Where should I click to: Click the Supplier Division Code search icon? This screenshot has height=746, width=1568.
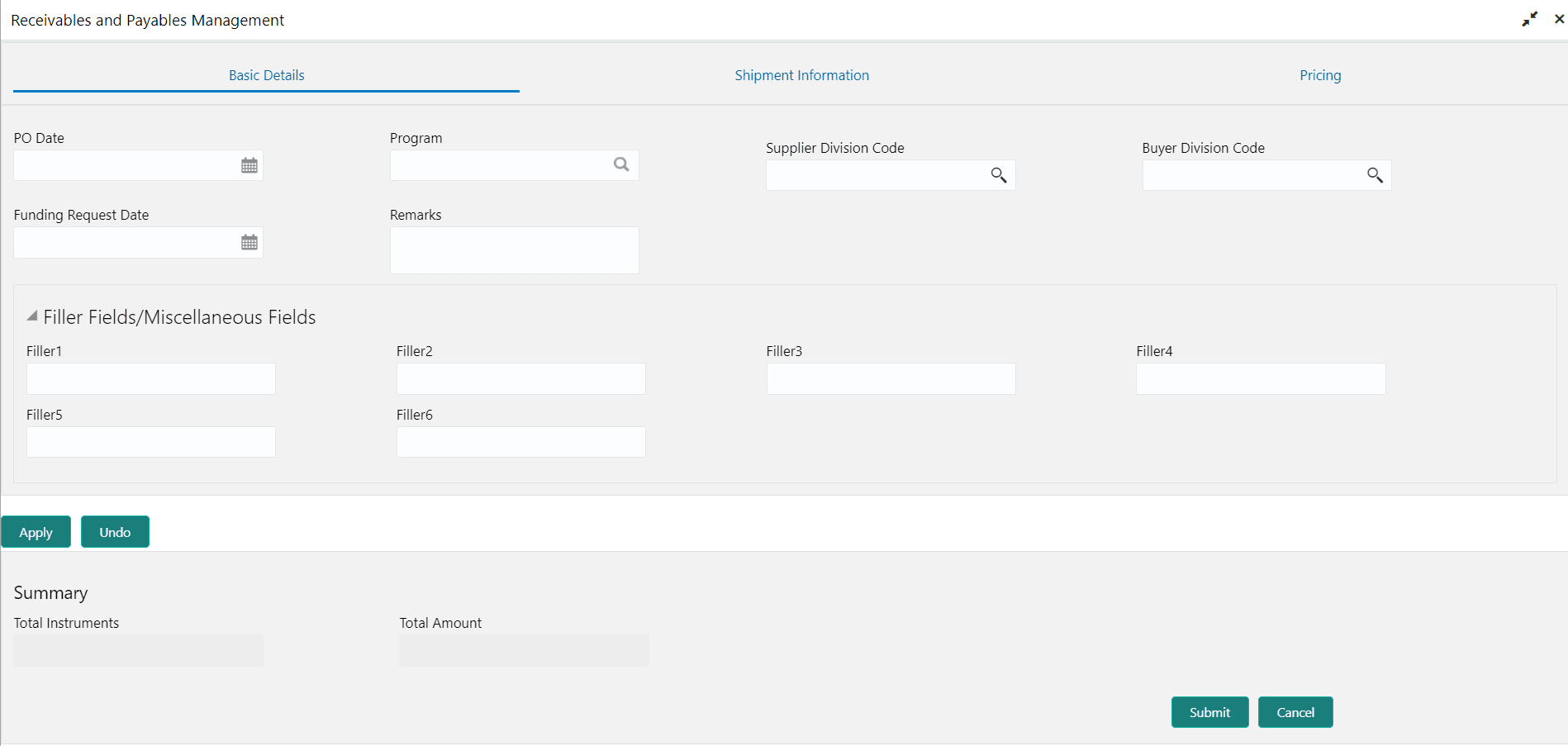point(998,175)
